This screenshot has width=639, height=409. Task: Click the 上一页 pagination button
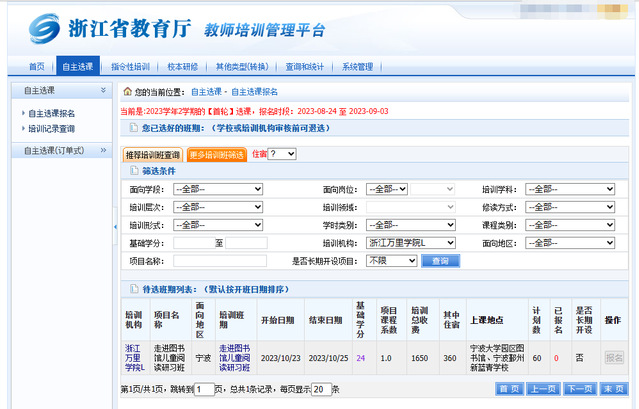point(543,389)
